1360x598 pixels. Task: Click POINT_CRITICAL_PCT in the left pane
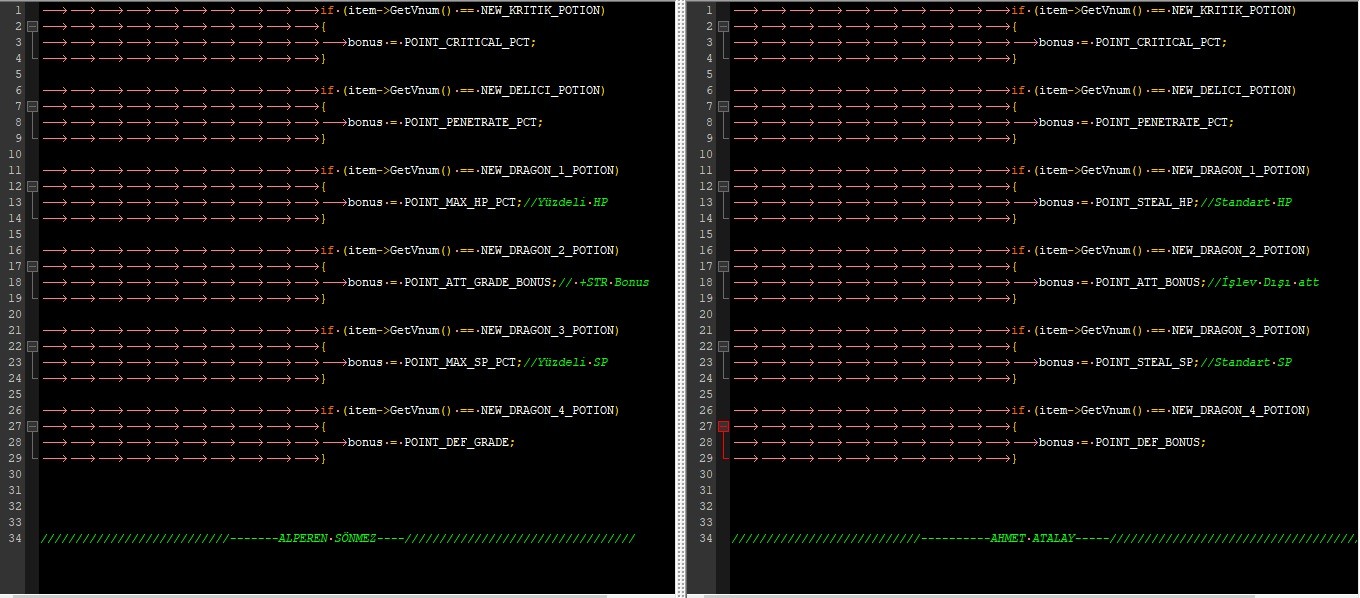click(465, 42)
